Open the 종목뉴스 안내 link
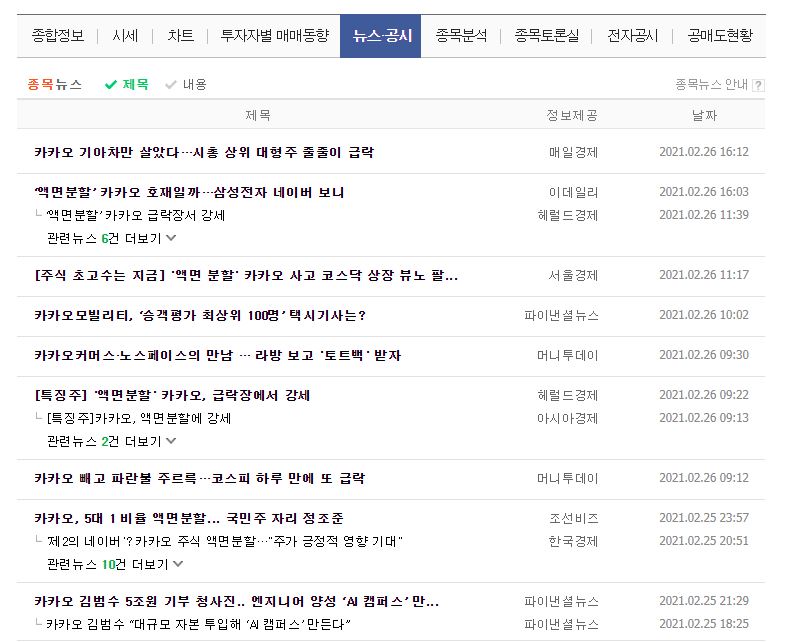Image resolution: width=785 pixels, height=642 pixels. (x=711, y=84)
